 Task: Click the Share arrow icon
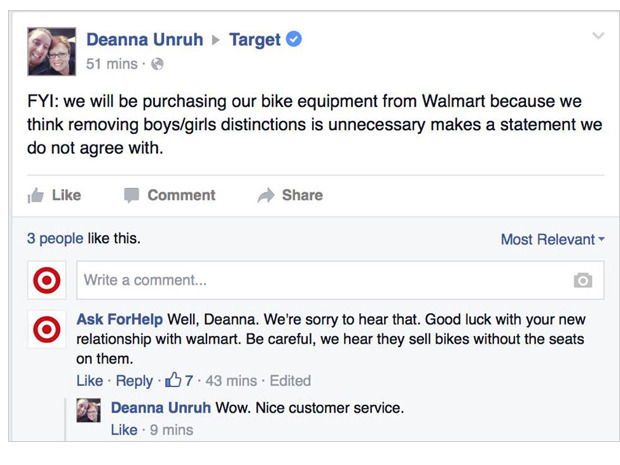266,195
